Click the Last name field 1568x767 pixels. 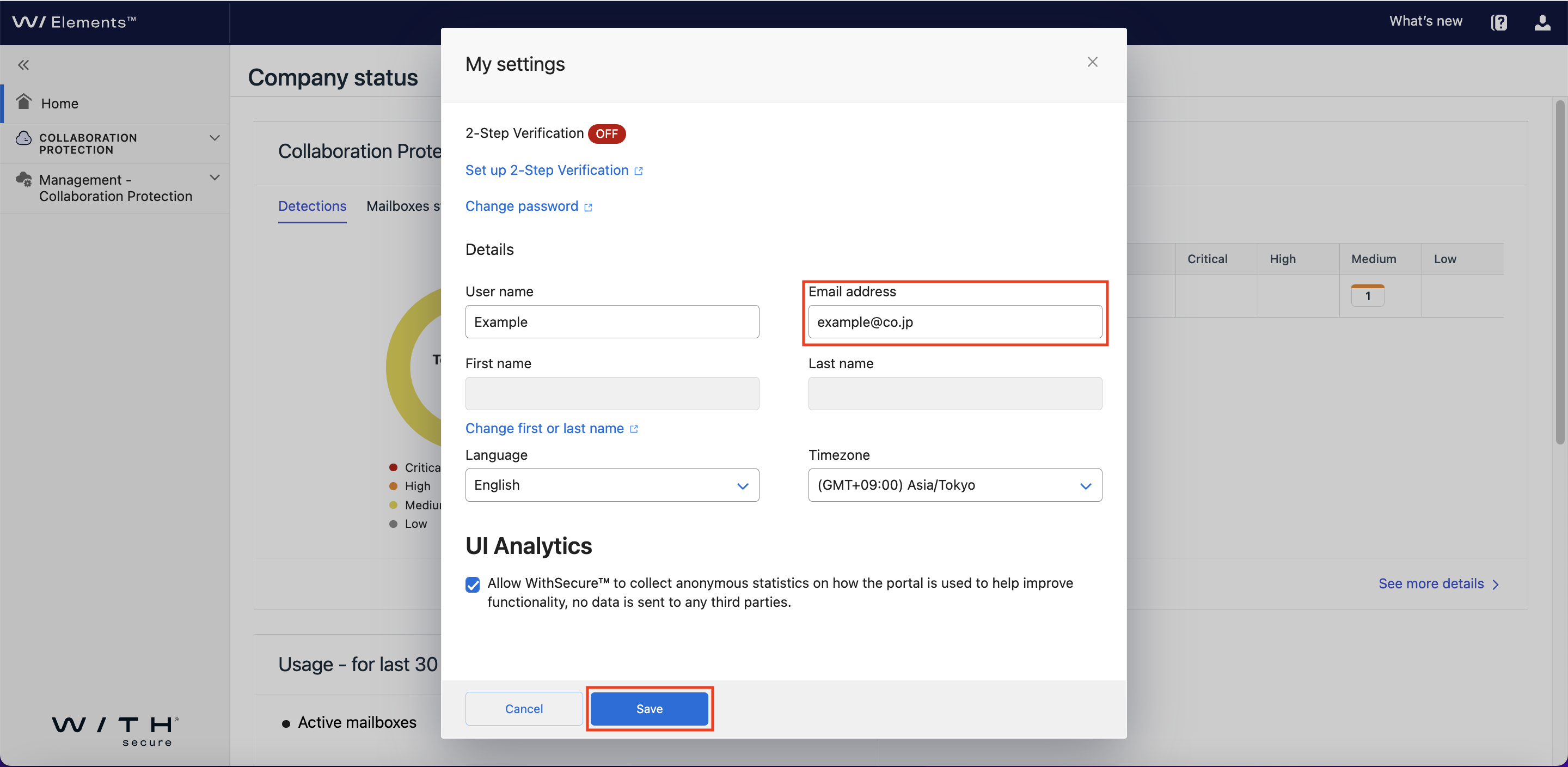954,393
